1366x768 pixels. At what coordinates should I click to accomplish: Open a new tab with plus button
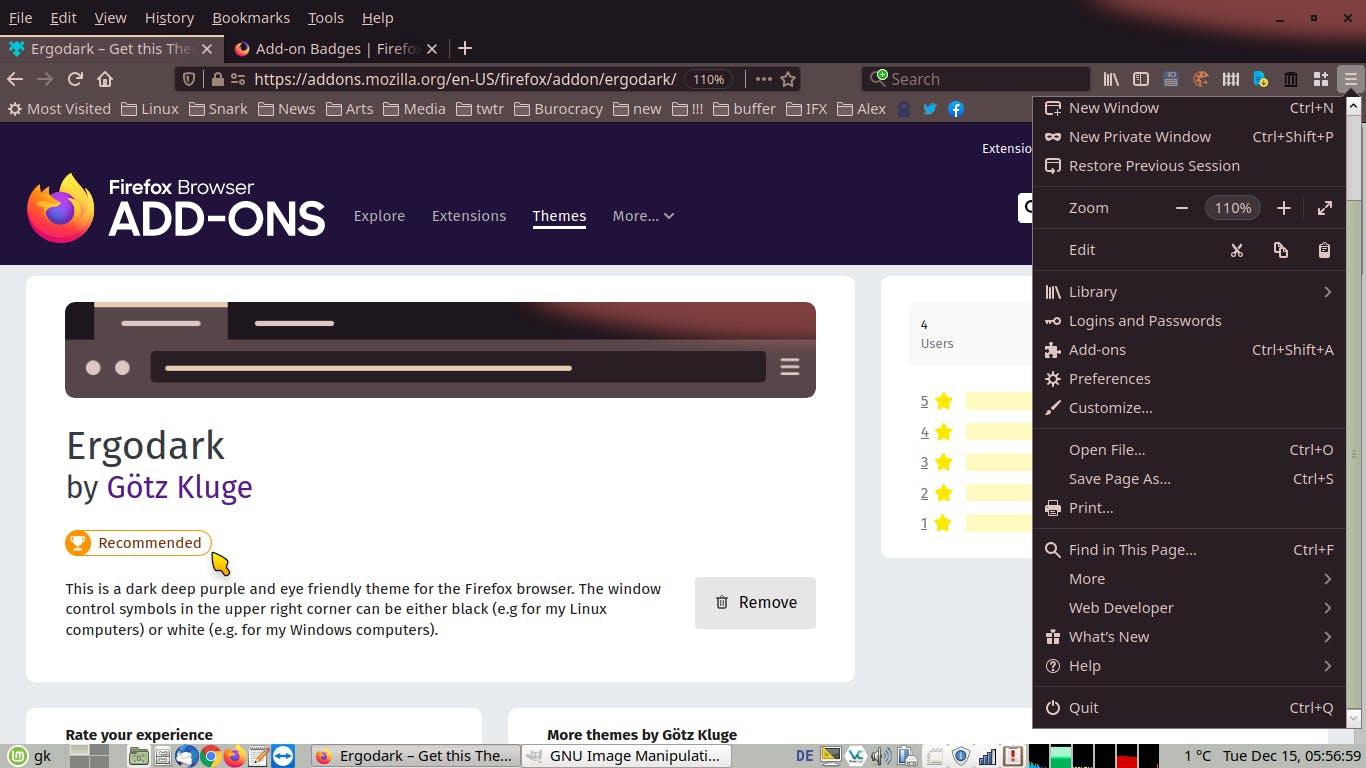(465, 48)
